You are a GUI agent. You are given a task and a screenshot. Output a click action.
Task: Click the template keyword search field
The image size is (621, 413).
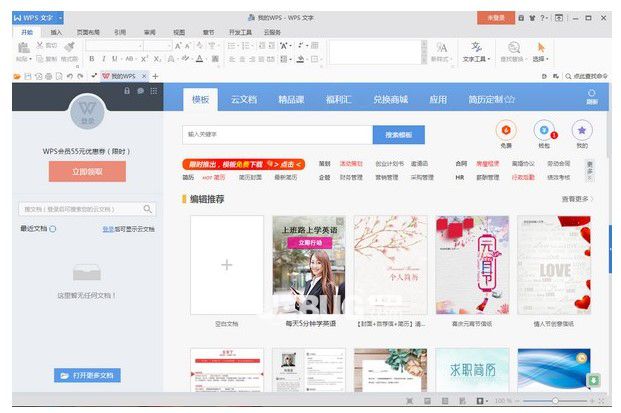coord(277,135)
